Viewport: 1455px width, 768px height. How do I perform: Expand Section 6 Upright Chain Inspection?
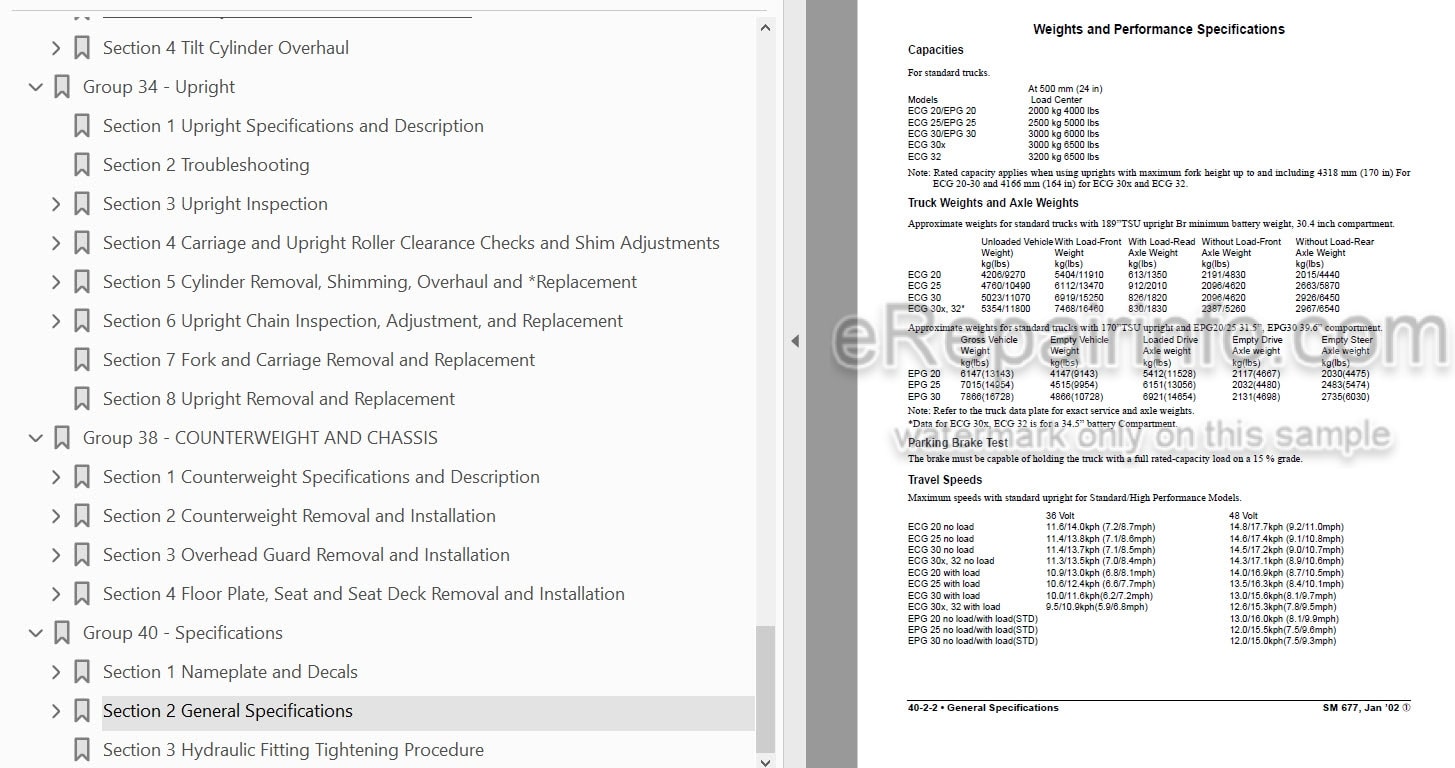pos(56,321)
